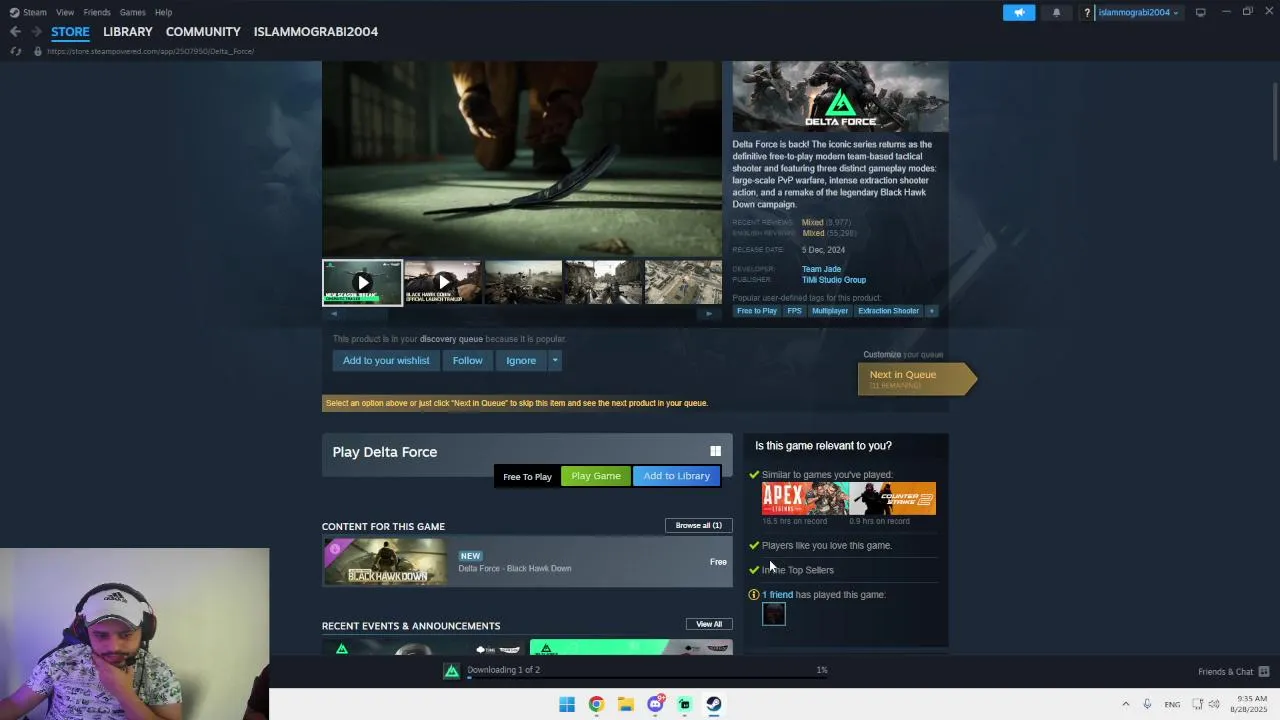The height and width of the screenshot is (720, 1280).
Task: Open the Help menu
Action: coord(163,12)
